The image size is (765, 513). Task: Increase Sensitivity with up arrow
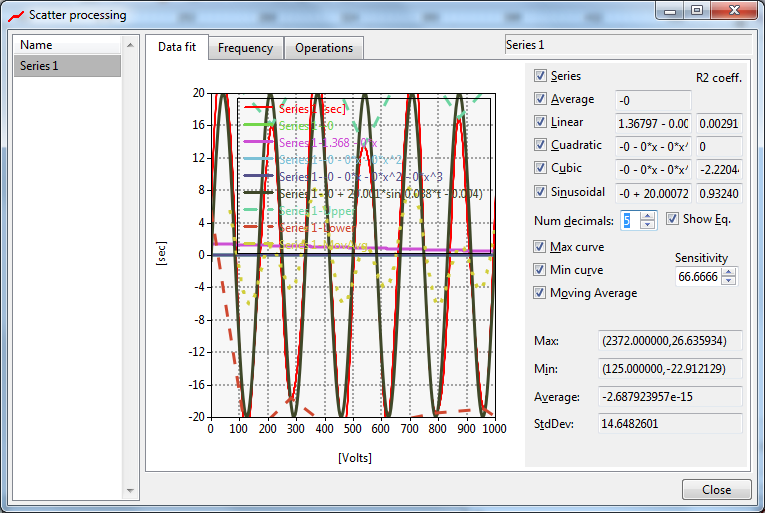point(728,272)
